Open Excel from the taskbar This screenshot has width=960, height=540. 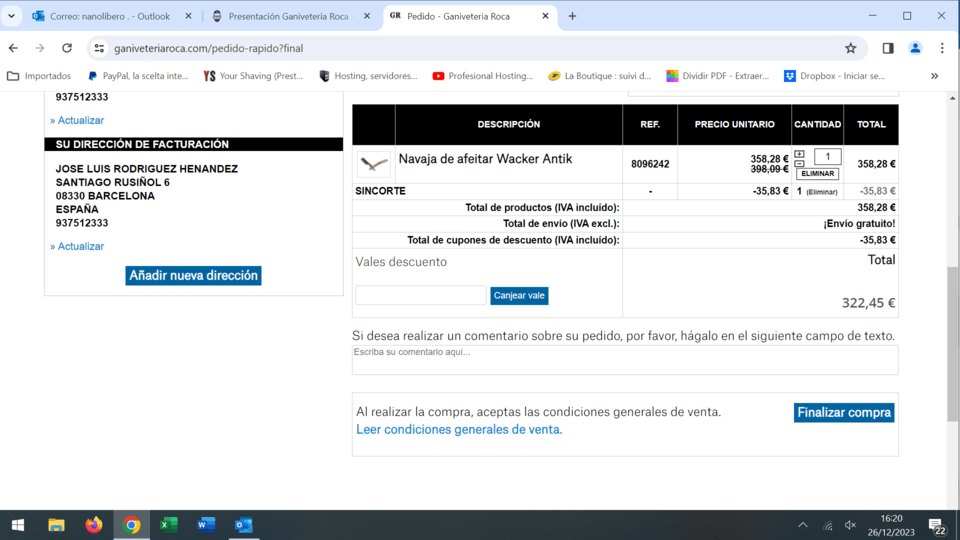pos(169,525)
